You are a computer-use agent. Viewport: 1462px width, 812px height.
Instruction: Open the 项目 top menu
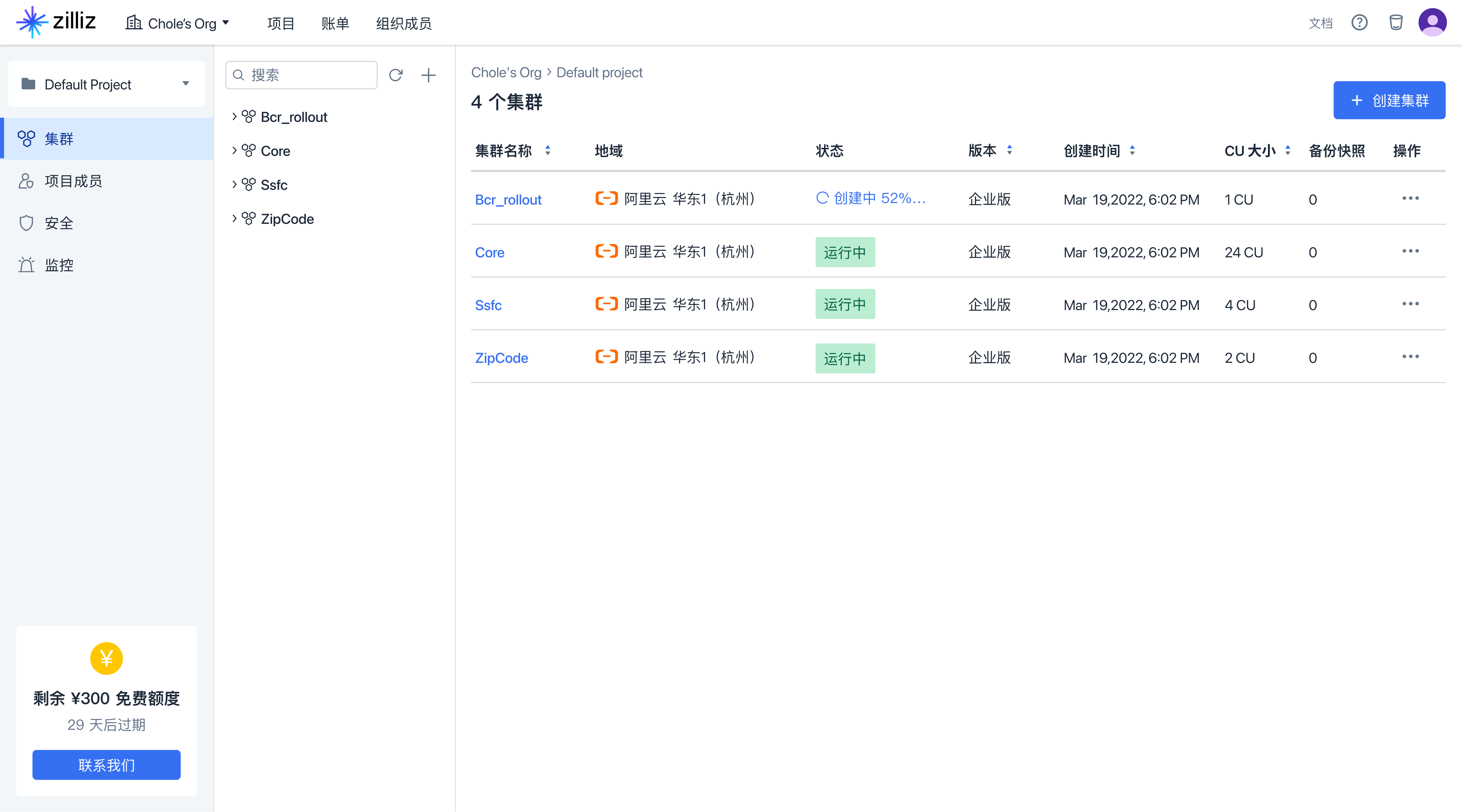coord(281,23)
